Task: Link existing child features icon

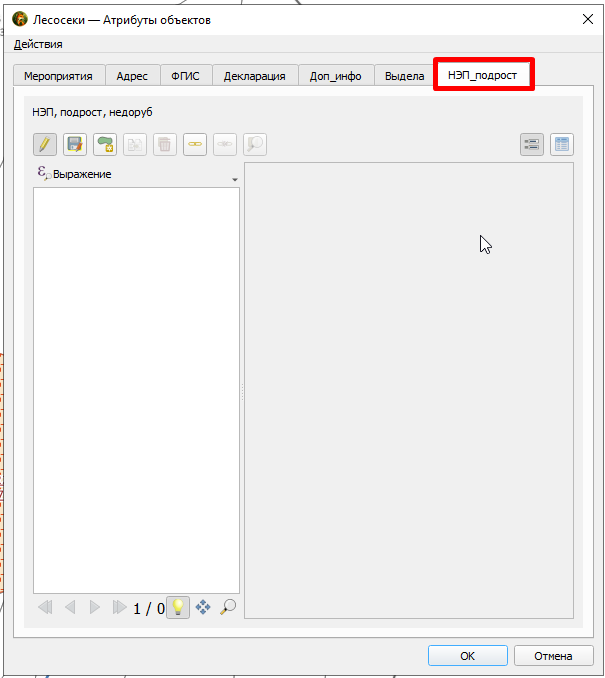Action: click(x=195, y=144)
